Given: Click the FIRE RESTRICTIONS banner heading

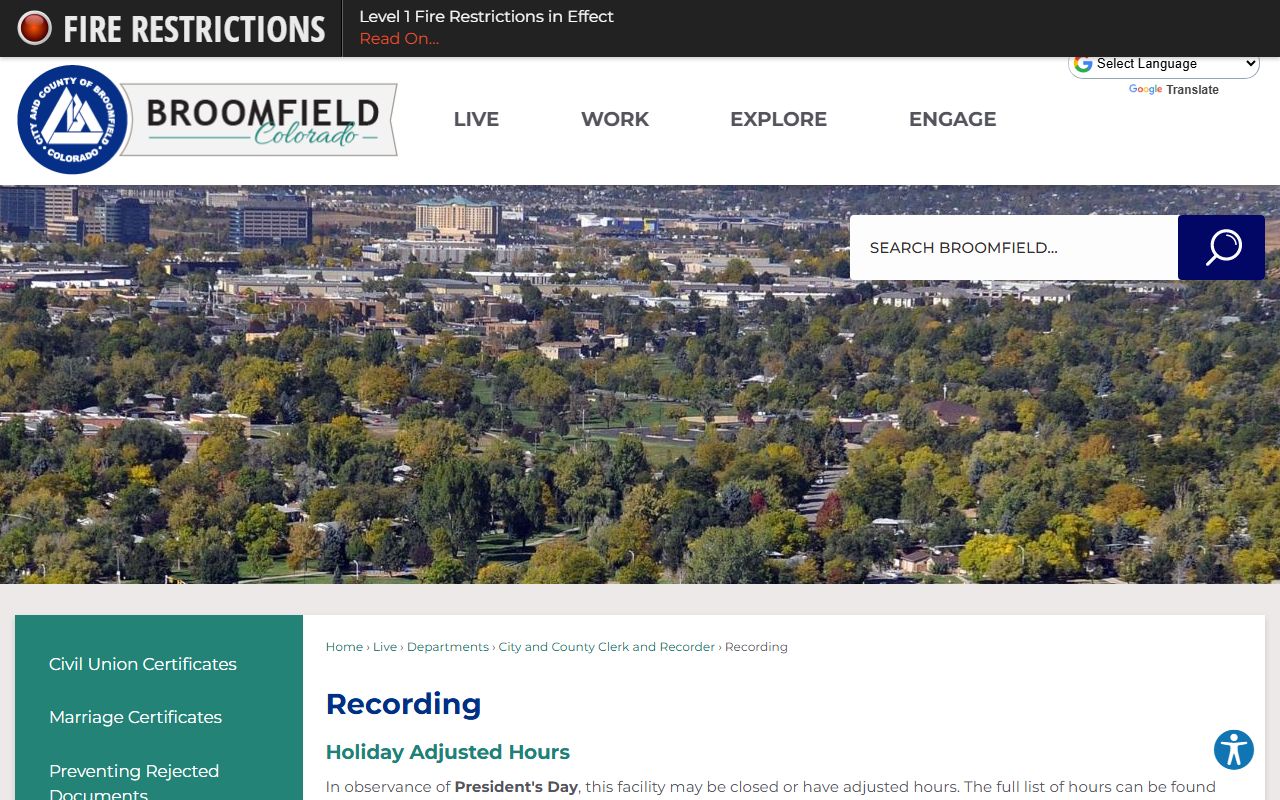Looking at the screenshot, I should [194, 29].
